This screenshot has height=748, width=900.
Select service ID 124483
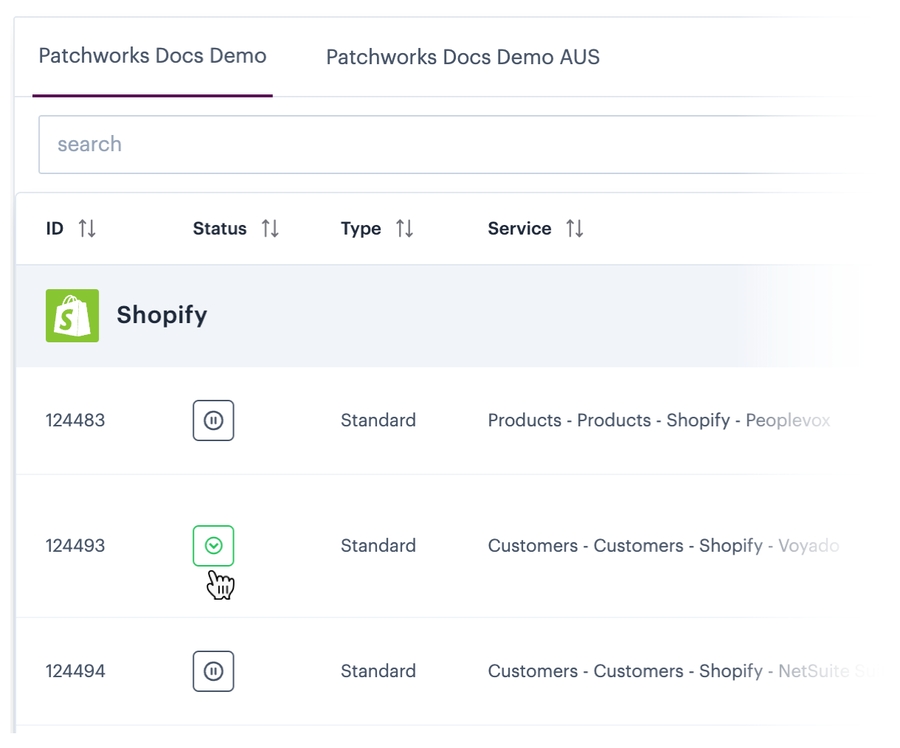[x=75, y=421]
